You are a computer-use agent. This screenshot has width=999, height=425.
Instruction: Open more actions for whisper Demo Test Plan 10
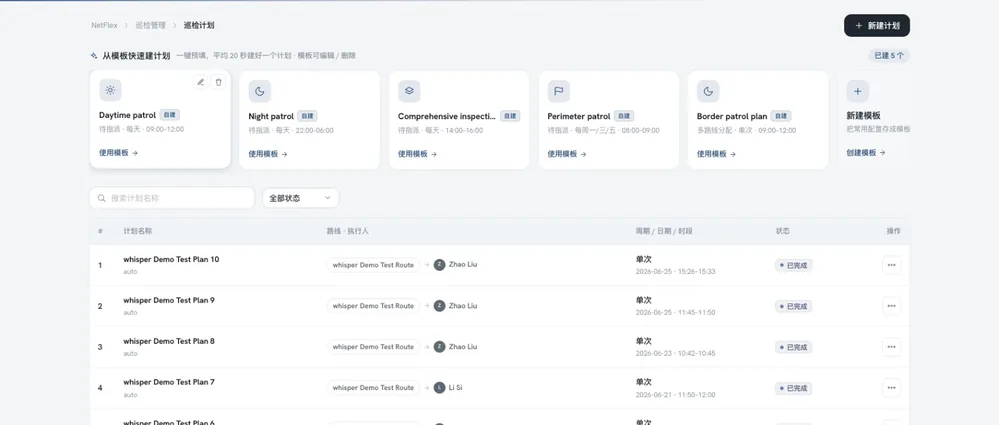click(891, 265)
